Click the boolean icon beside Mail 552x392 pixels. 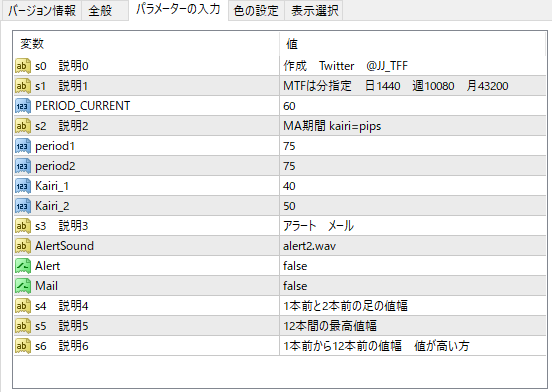(x=23, y=286)
